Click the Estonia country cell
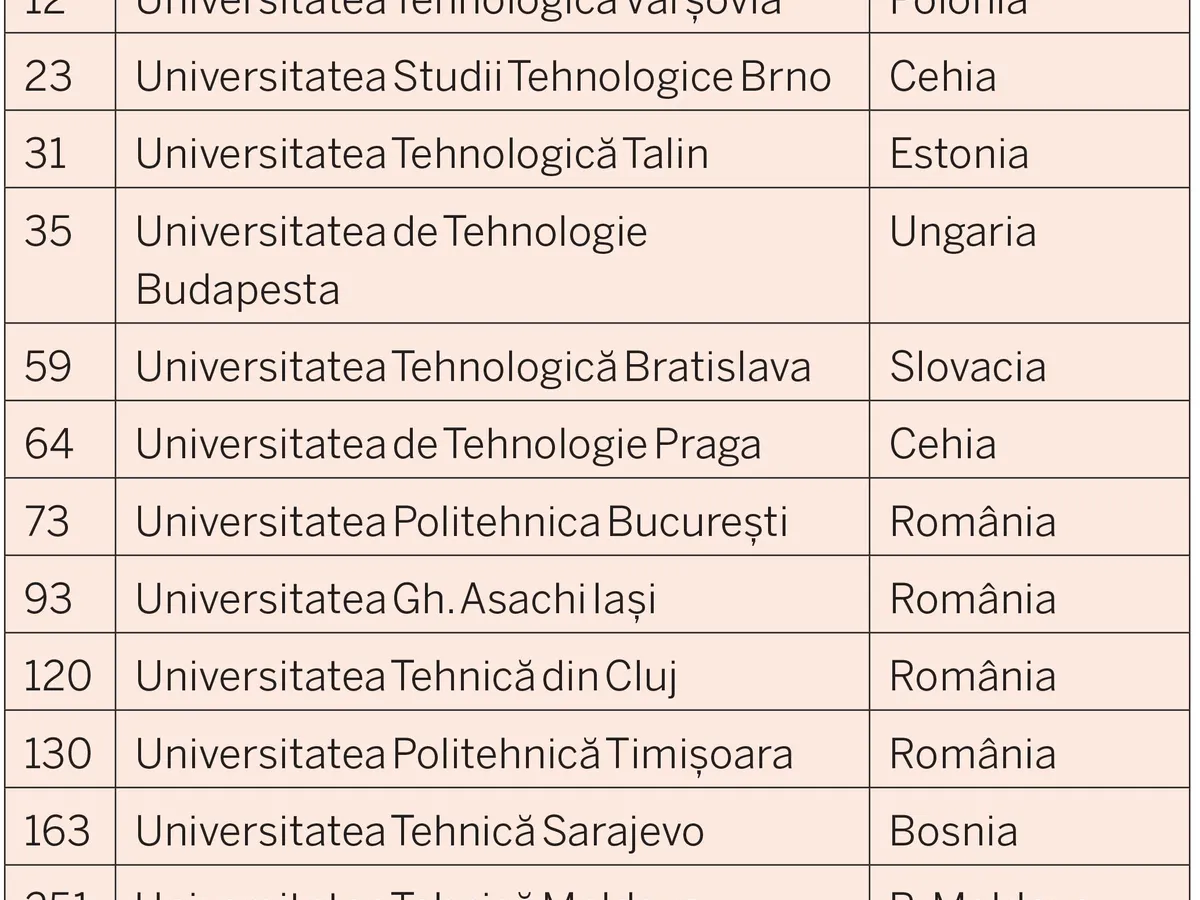 (x=959, y=154)
